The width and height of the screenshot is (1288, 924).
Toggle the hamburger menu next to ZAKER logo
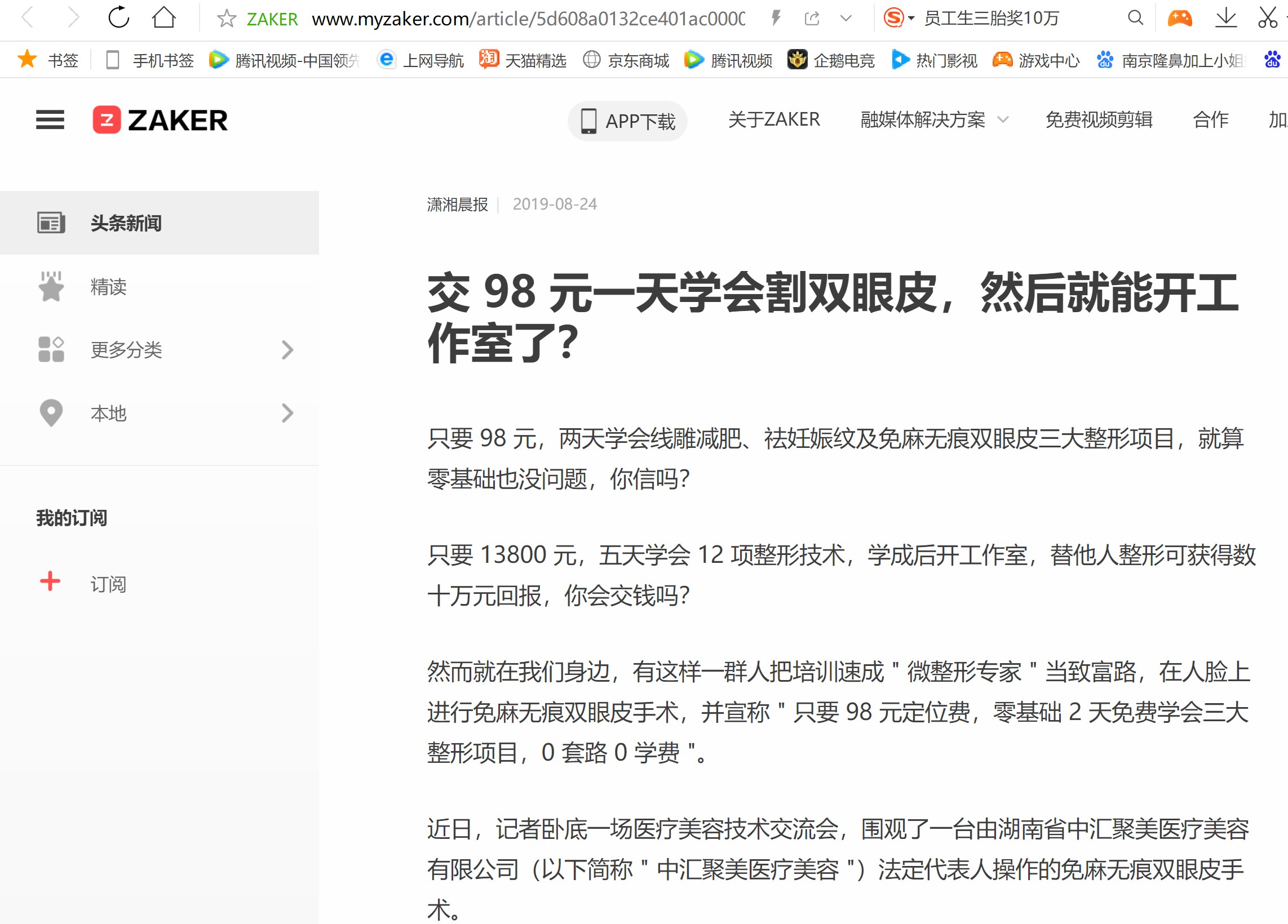point(50,120)
